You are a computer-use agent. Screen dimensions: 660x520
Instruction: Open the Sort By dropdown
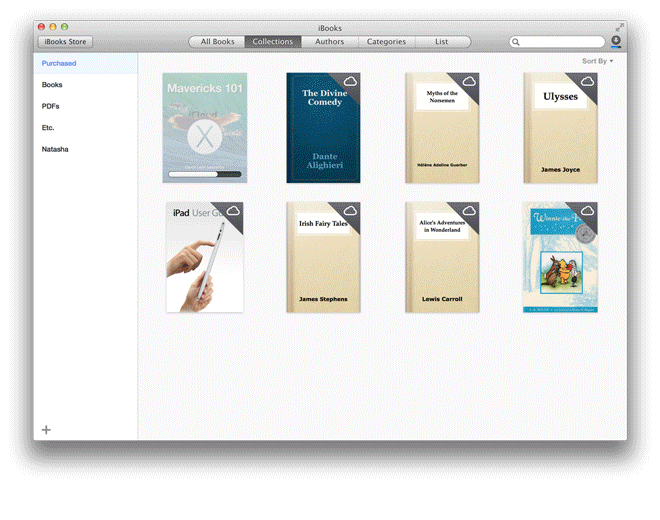[597, 61]
